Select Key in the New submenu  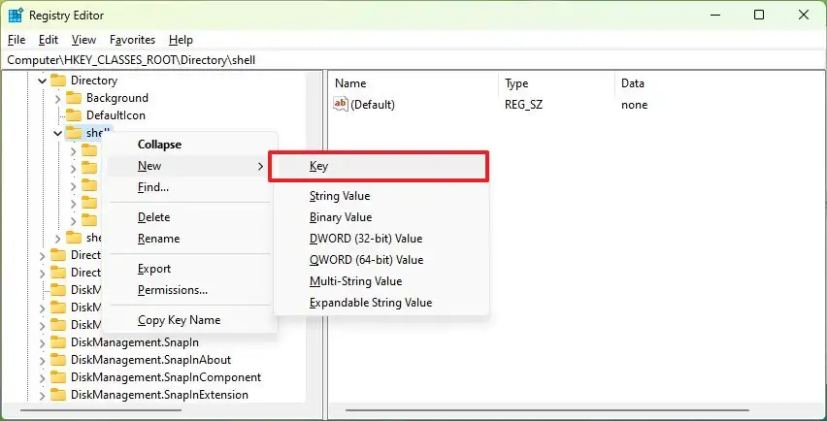(379, 166)
